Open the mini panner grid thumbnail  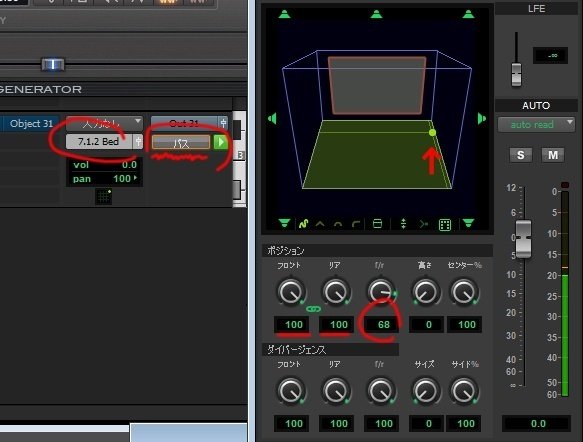104,196
